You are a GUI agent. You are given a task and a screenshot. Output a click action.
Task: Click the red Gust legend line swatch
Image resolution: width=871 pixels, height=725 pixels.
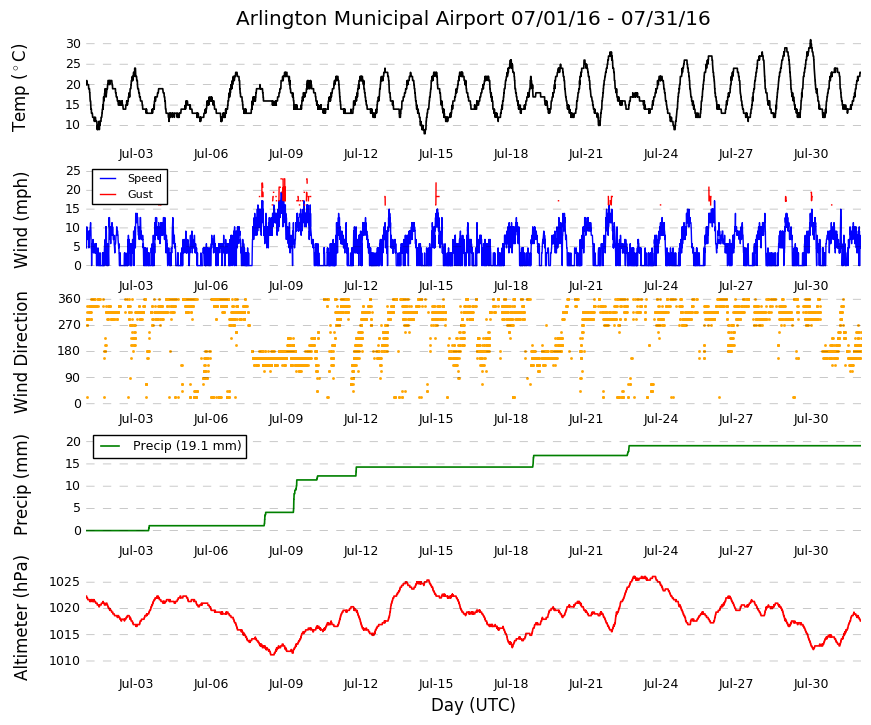click(x=107, y=195)
